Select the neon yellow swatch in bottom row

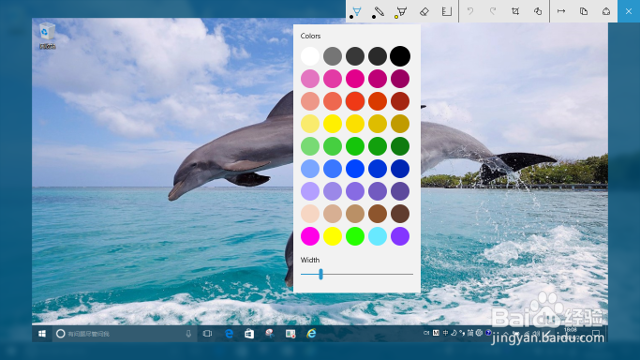pos(333,236)
